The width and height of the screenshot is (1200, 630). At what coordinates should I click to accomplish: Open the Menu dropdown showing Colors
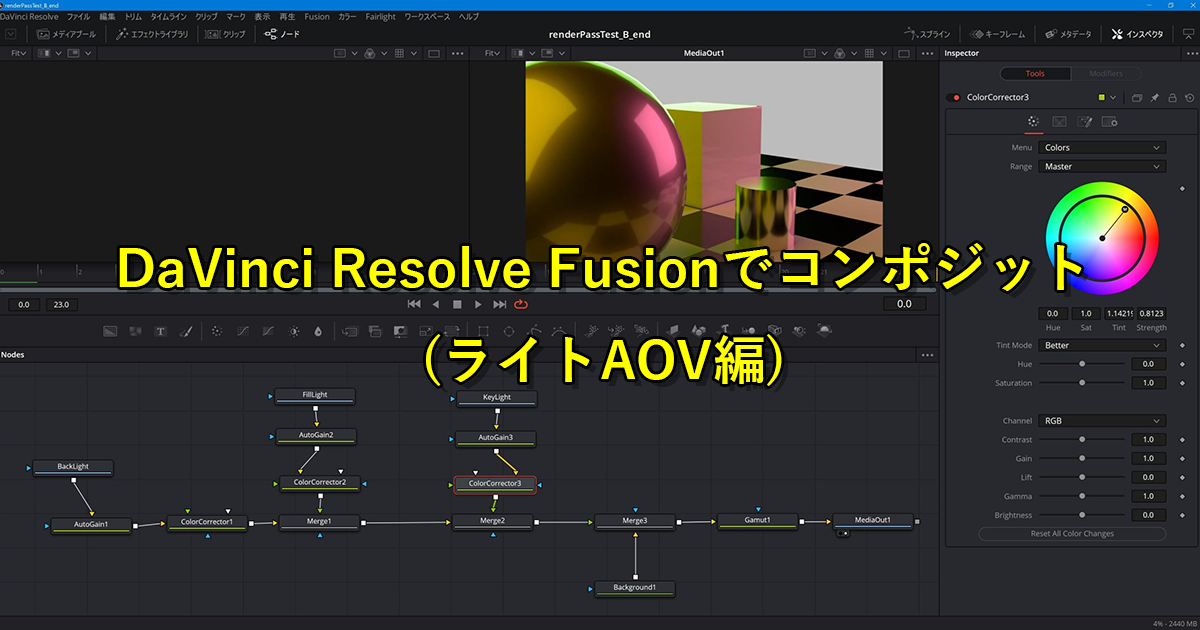click(1102, 148)
